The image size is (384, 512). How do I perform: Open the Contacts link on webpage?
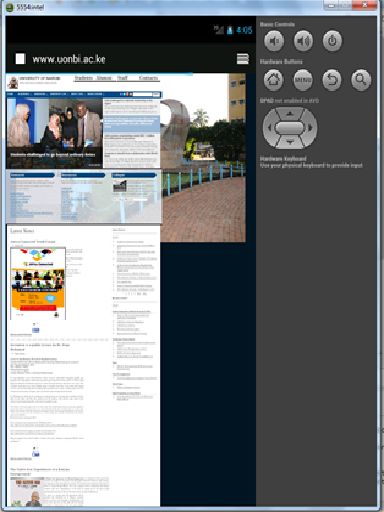coord(148,78)
